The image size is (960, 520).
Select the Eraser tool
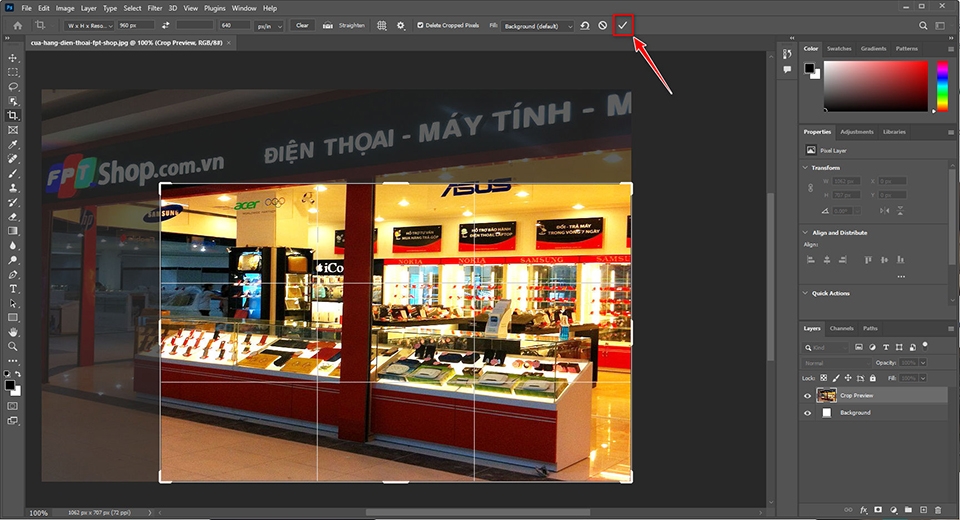[x=13, y=216]
